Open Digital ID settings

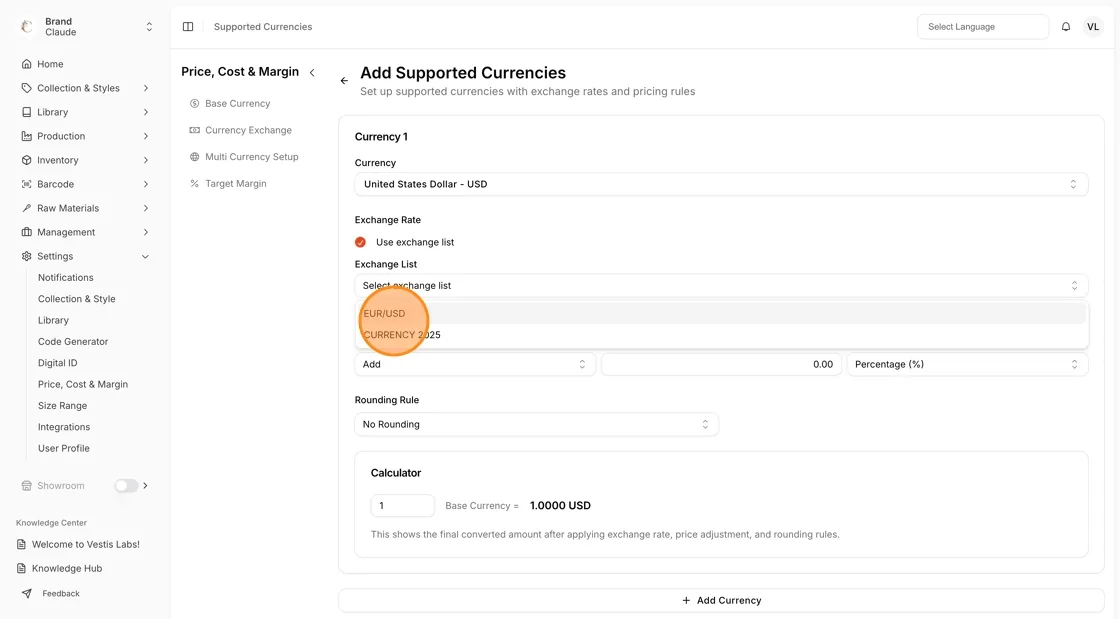pos(57,363)
